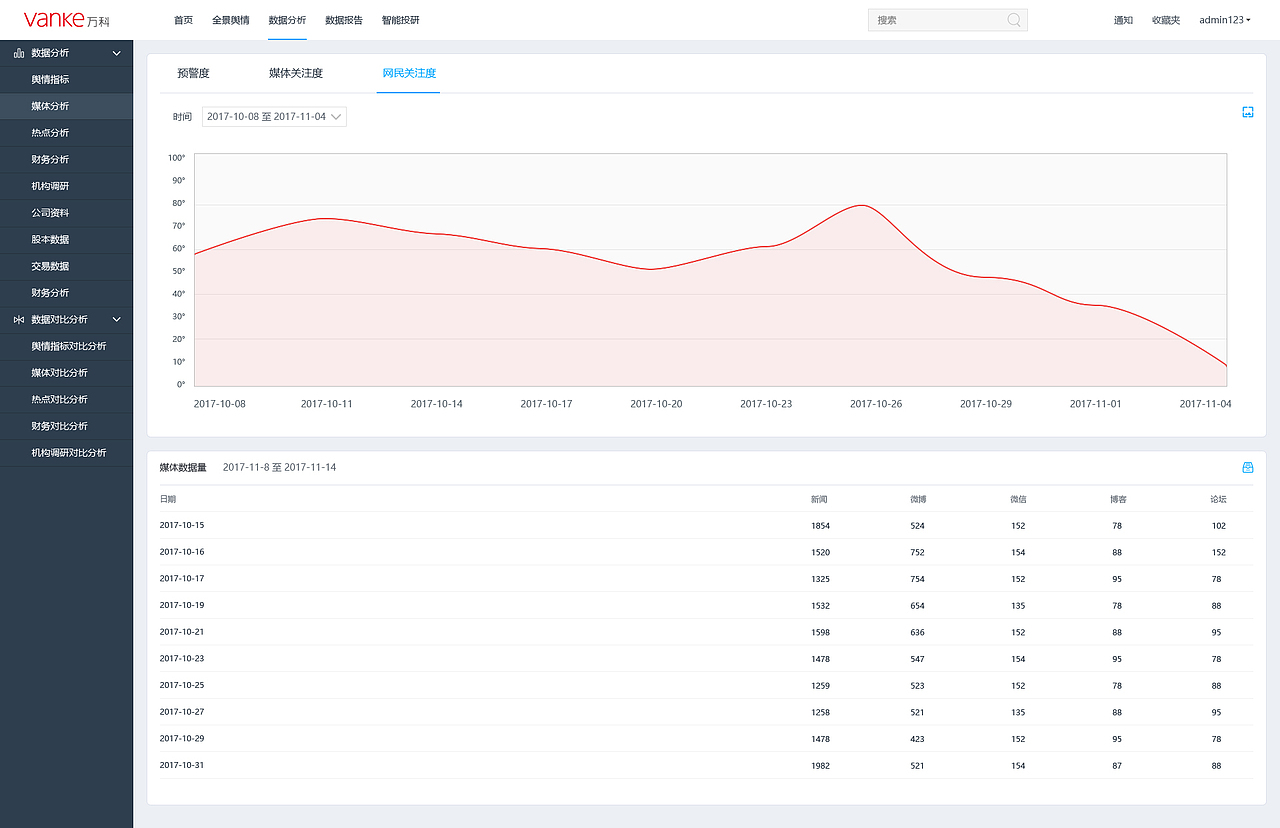Click the 2017-10-25 table row date
Viewport: 1280px width, 828px height.
[x=182, y=685]
